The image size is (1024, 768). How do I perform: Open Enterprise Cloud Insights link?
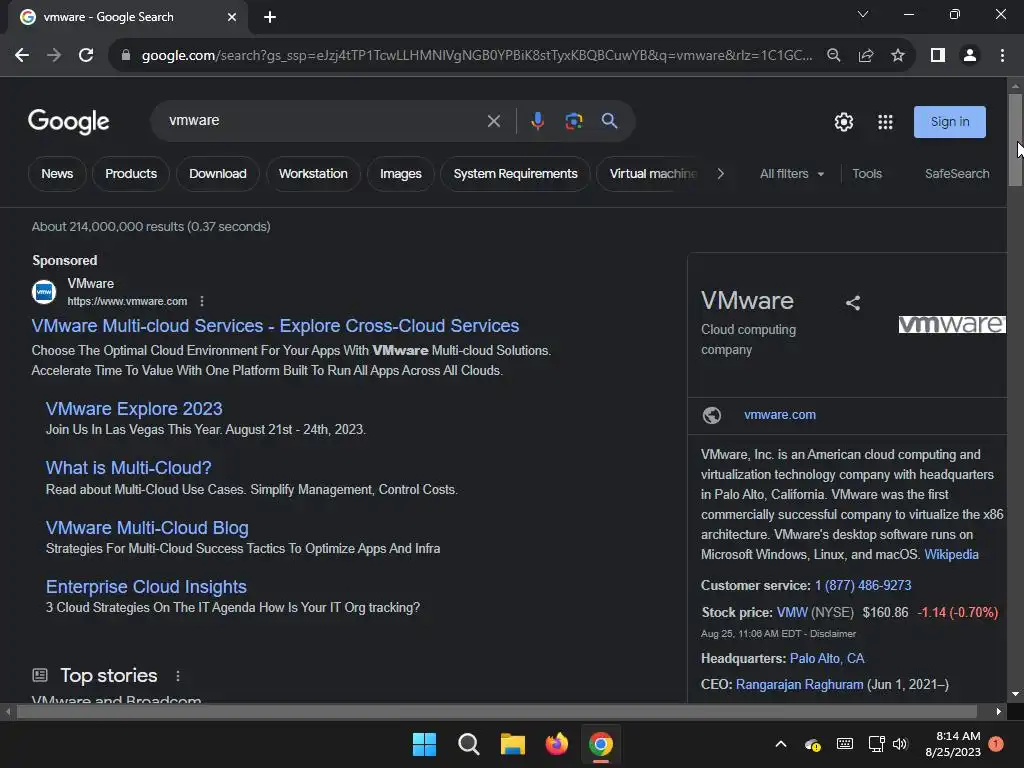tap(146, 587)
